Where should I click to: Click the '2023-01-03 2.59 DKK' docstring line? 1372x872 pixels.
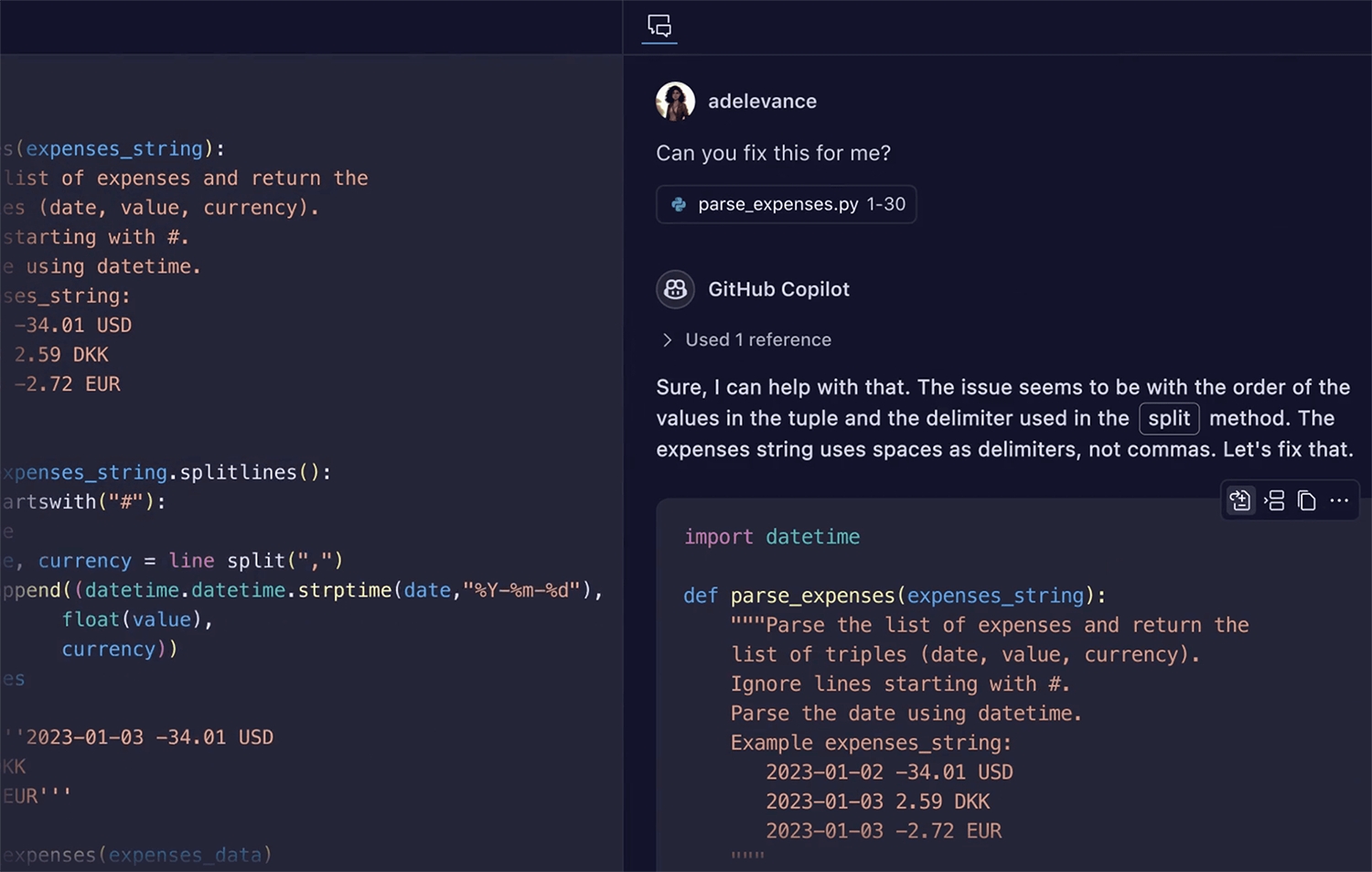(877, 802)
